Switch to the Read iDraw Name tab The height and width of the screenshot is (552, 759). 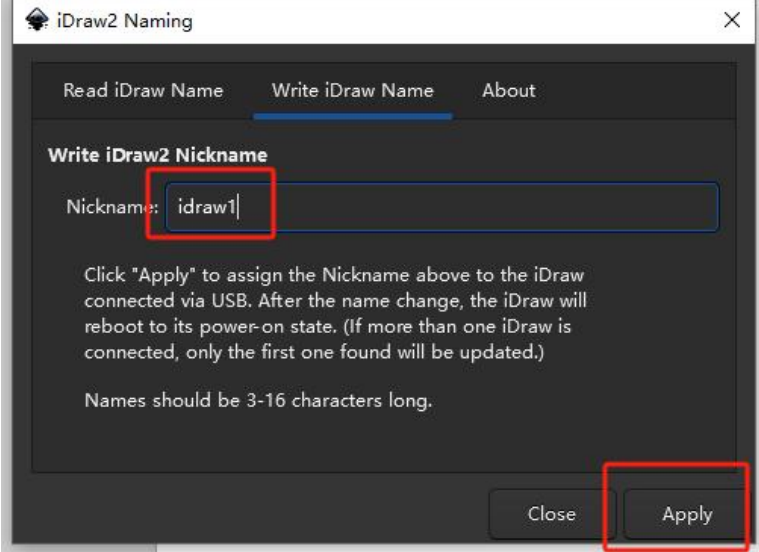click(x=143, y=91)
